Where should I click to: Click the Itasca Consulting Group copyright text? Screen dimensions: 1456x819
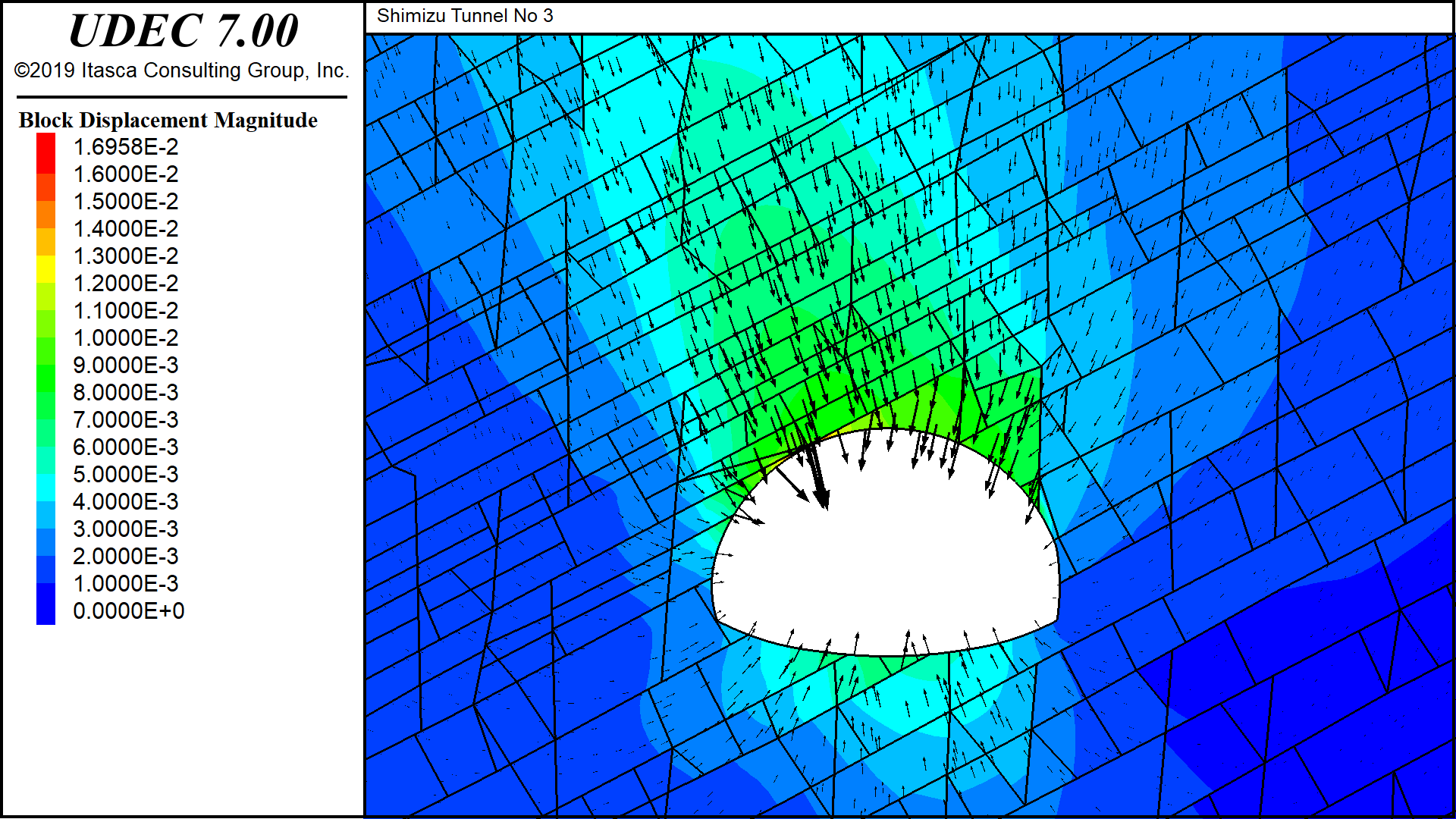click(182, 71)
